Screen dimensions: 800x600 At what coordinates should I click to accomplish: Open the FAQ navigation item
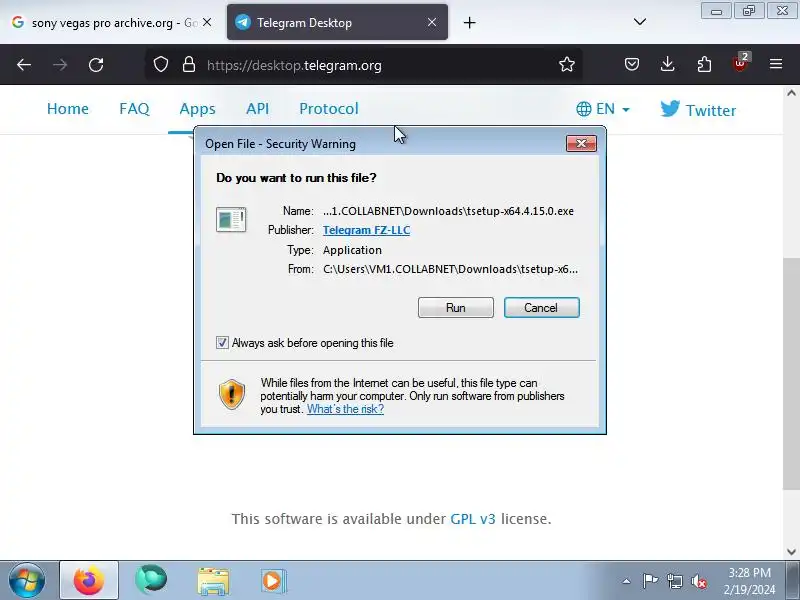[134, 109]
